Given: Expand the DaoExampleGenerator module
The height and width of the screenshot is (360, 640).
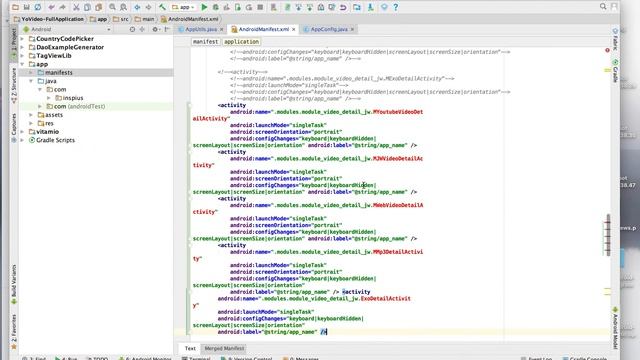Looking at the screenshot, I should point(22,47).
